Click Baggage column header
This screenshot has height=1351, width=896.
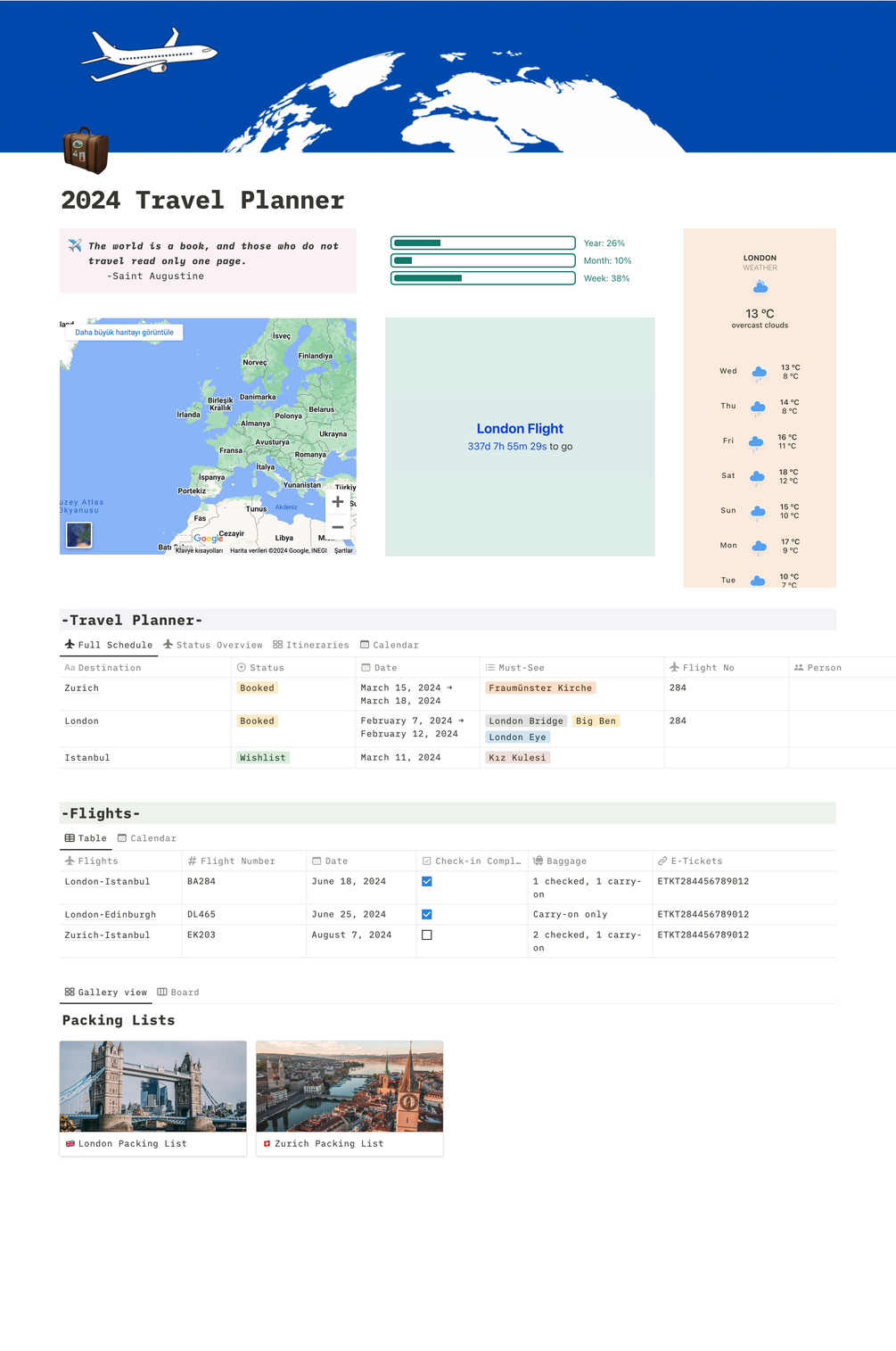click(x=589, y=861)
